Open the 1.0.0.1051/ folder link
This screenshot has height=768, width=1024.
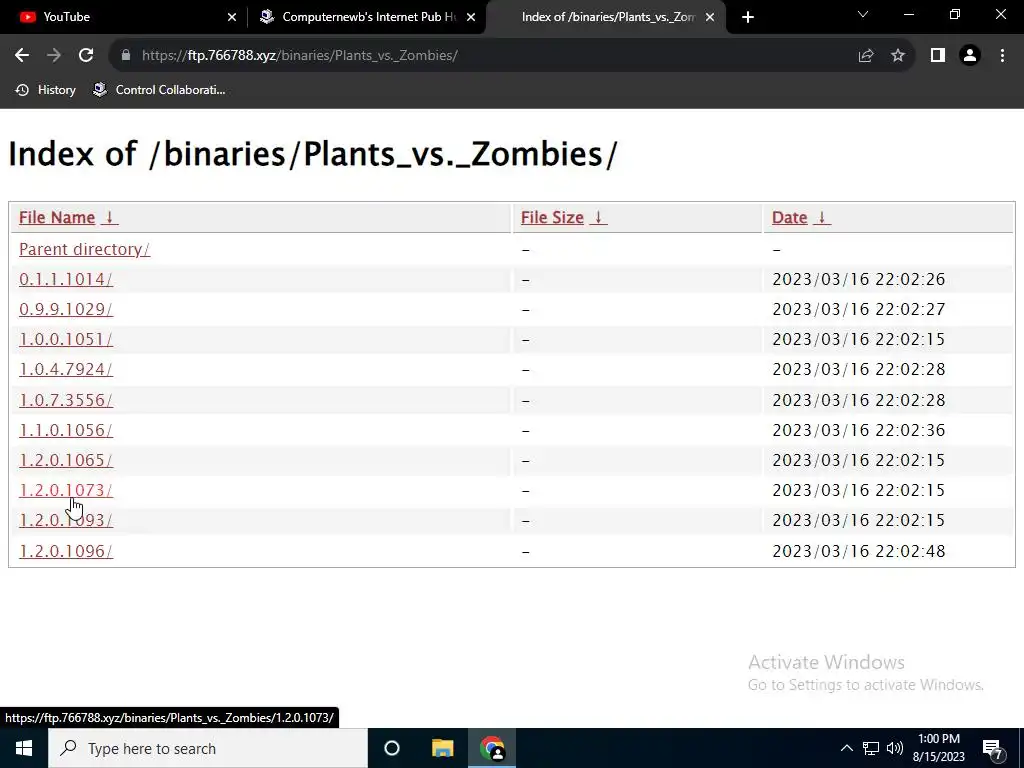click(x=66, y=340)
